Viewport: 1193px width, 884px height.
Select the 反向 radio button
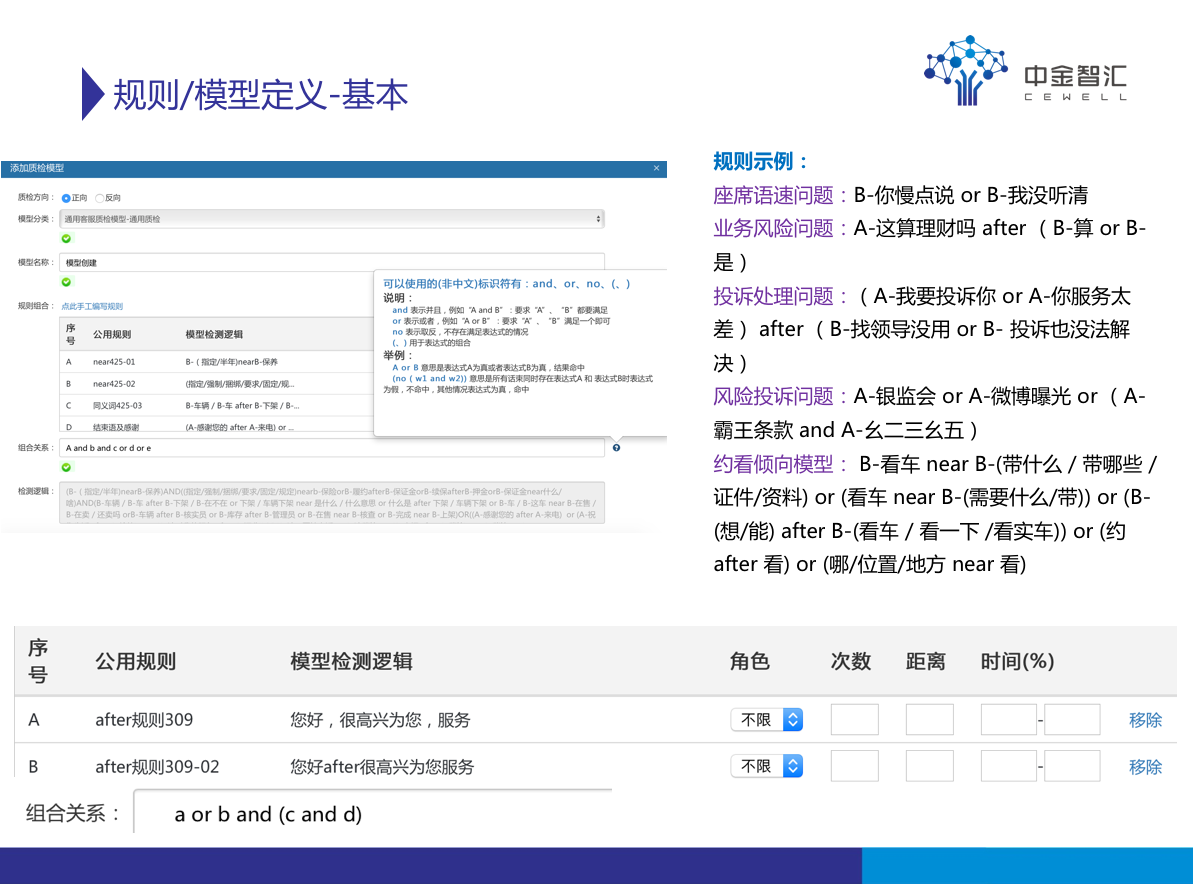point(99,198)
